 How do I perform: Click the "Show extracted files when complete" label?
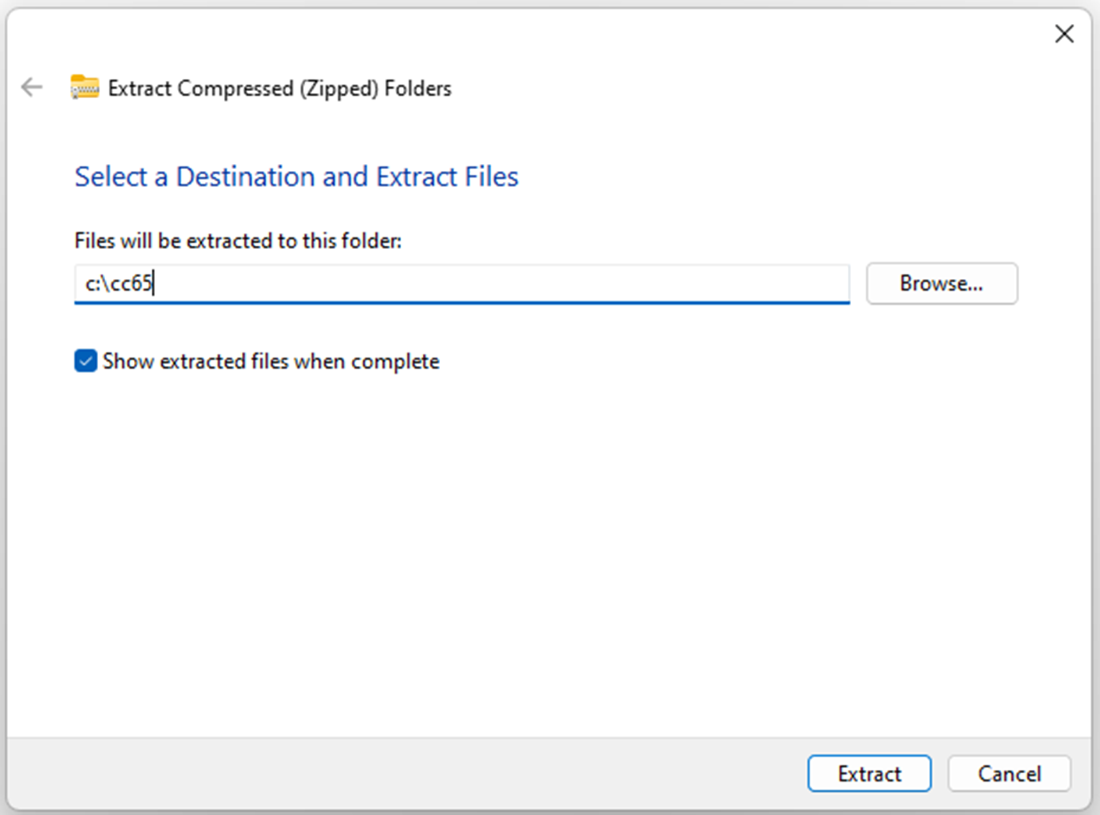(271, 361)
